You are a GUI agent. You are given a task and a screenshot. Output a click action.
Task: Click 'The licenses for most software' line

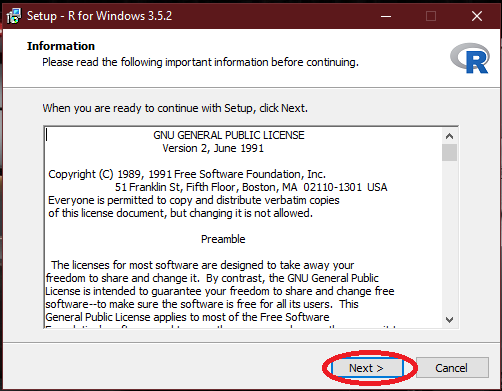[x=202, y=265]
